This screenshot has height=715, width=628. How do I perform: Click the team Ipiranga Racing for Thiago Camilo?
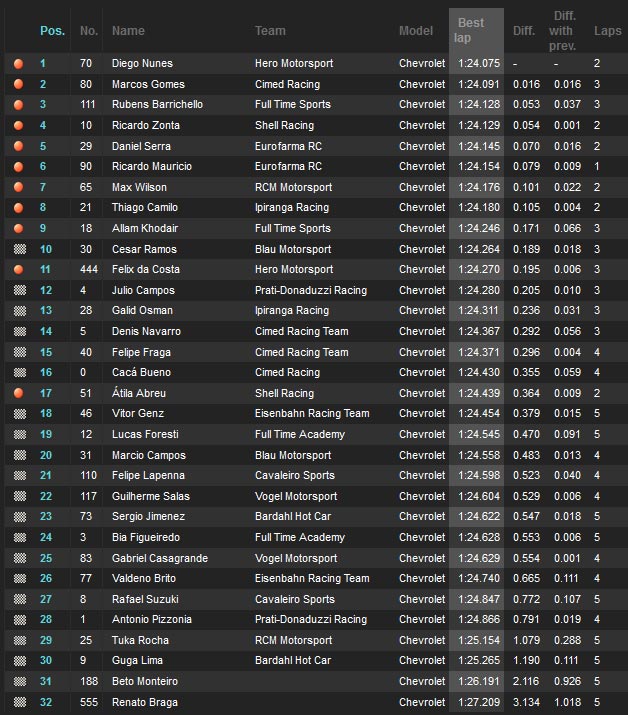click(292, 207)
